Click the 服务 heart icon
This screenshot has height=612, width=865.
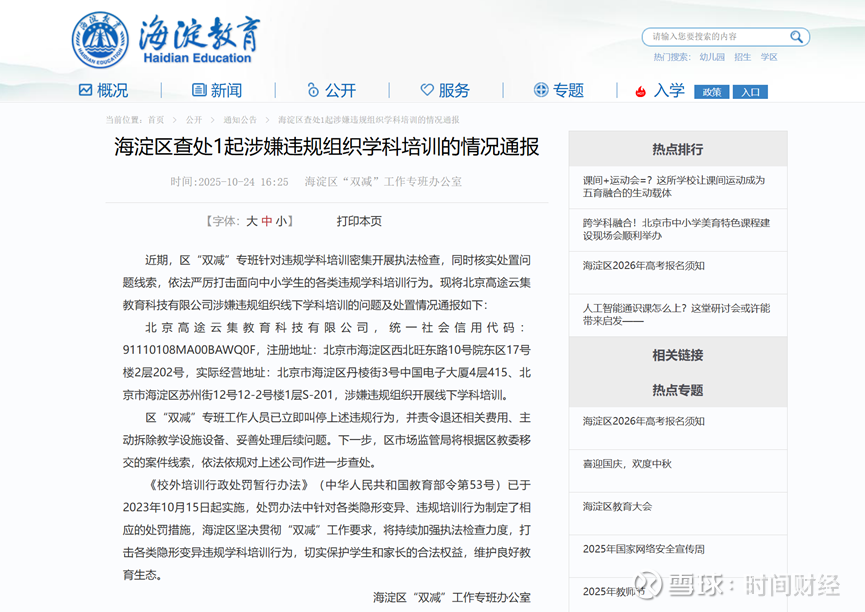pos(427,90)
